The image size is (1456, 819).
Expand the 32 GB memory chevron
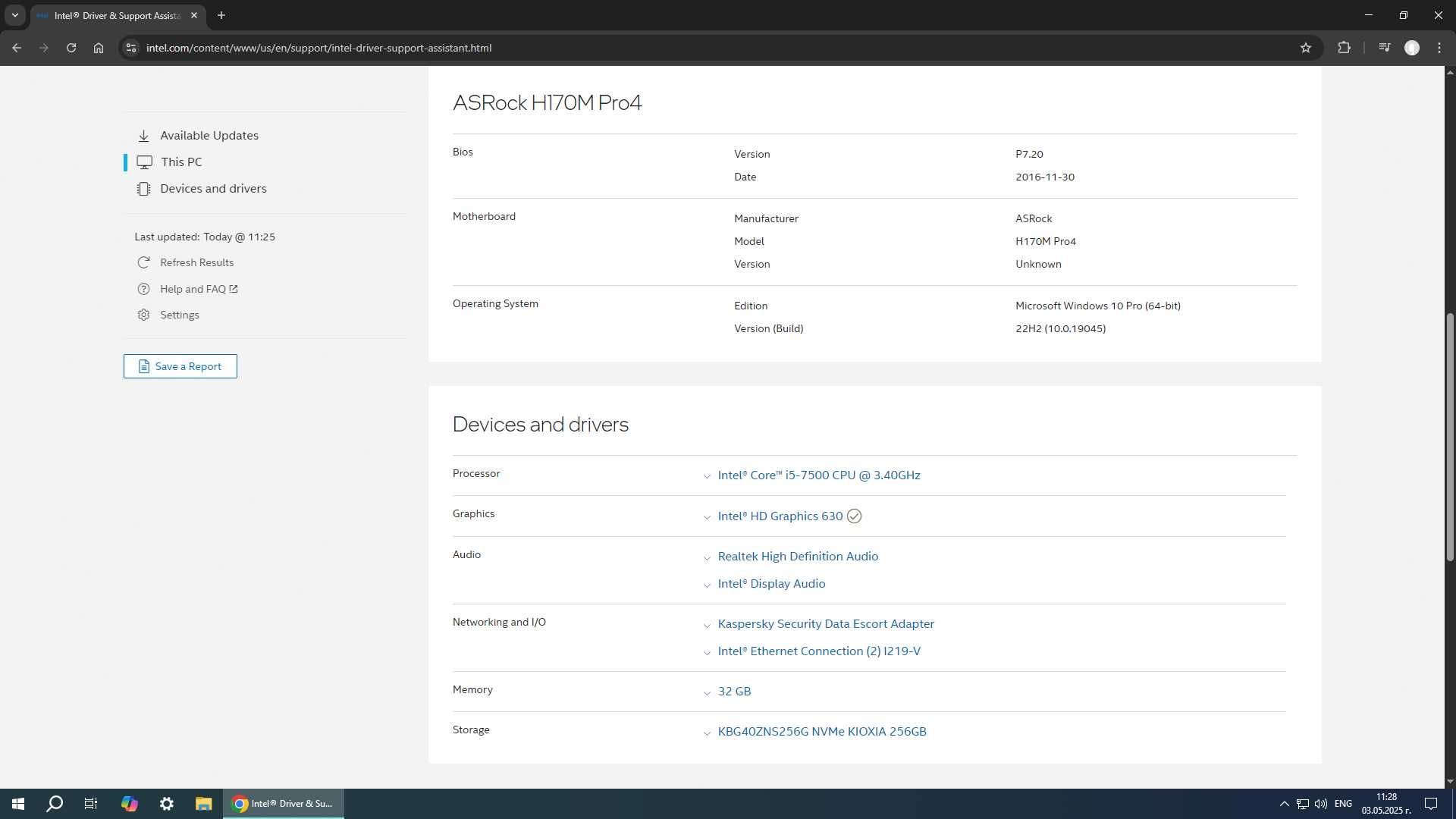pyautogui.click(x=707, y=692)
